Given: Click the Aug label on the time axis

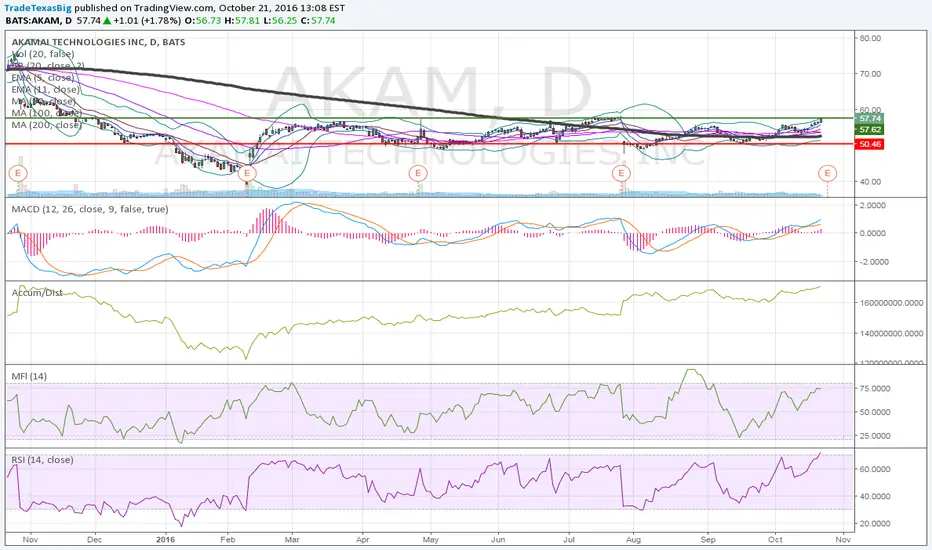Looking at the screenshot, I should [634, 540].
